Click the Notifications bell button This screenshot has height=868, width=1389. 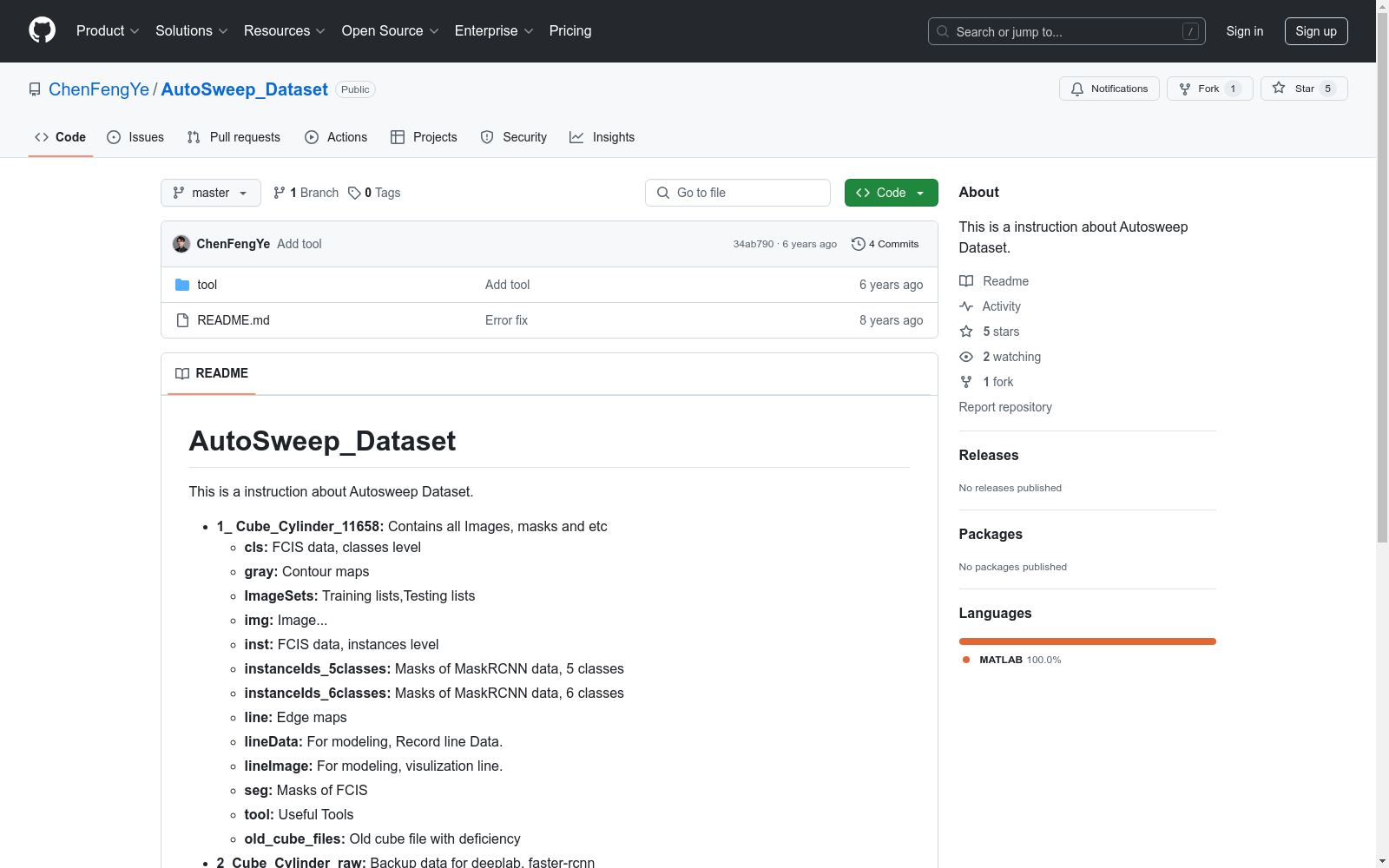1109,89
